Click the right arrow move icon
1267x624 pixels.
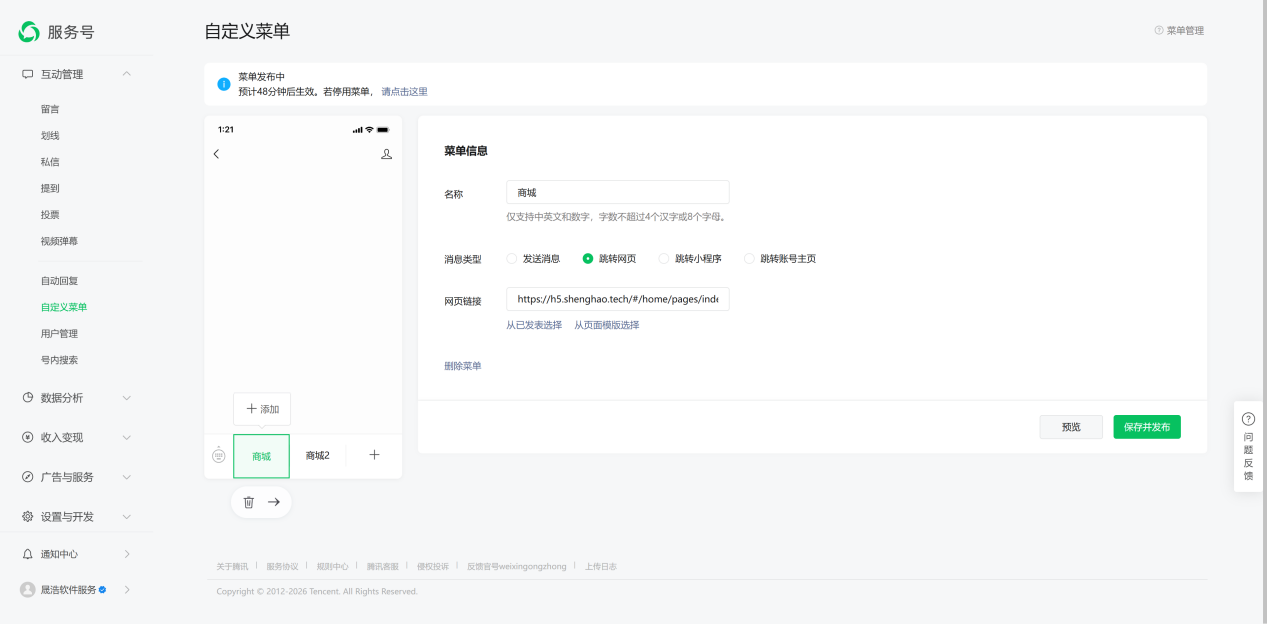click(x=274, y=502)
